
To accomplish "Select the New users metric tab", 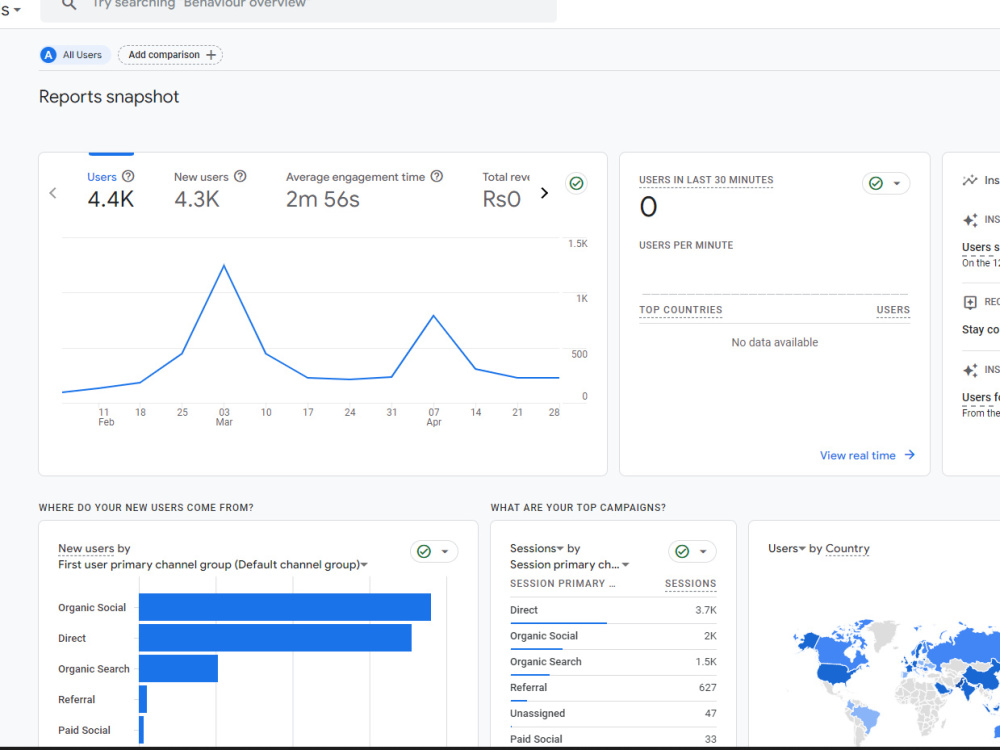I will pyautogui.click(x=210, y=190).
